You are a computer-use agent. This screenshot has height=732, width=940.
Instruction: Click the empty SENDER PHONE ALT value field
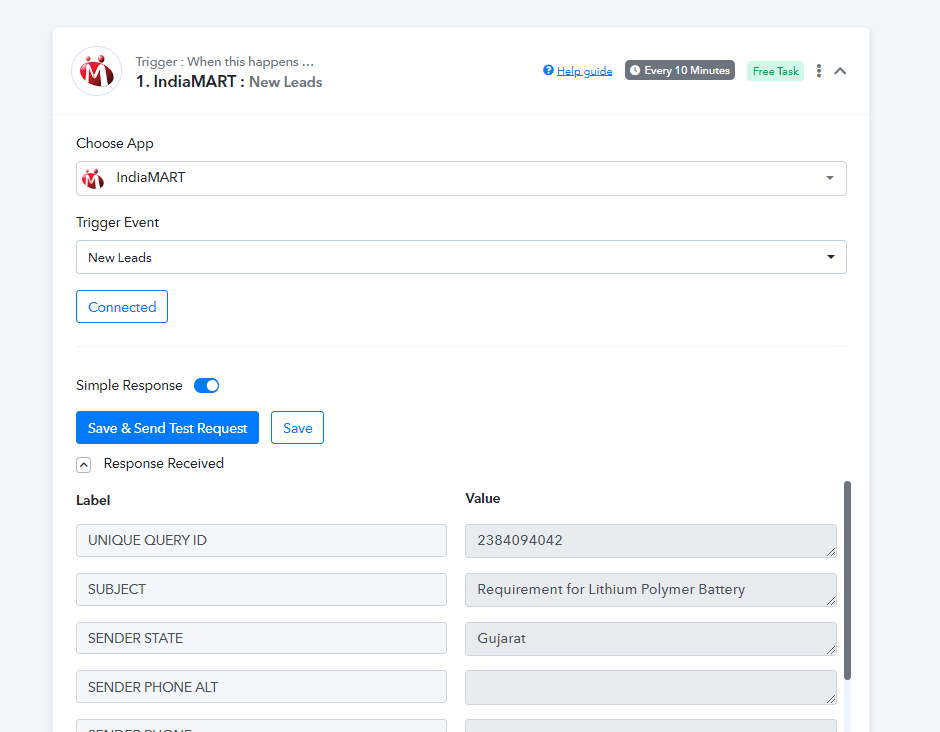(x=651, y=688)
